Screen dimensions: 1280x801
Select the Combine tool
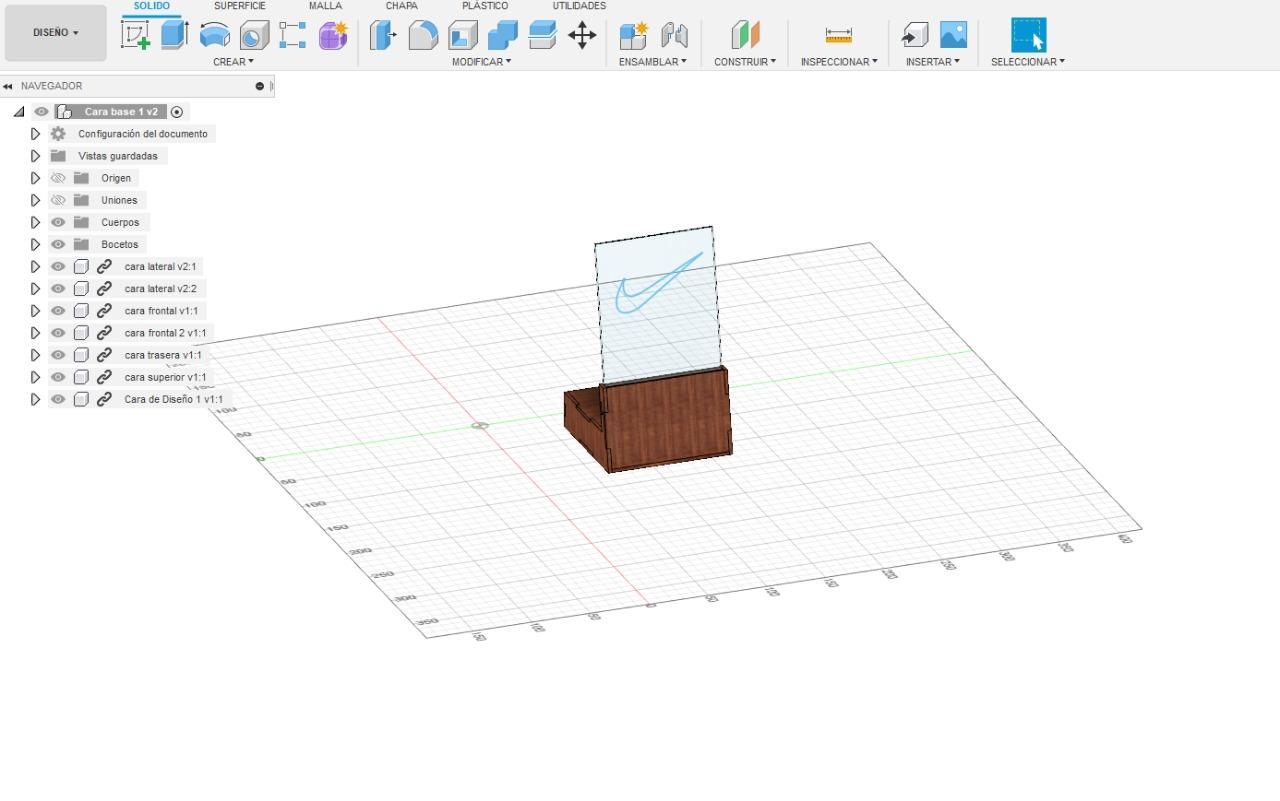[503, 36]
